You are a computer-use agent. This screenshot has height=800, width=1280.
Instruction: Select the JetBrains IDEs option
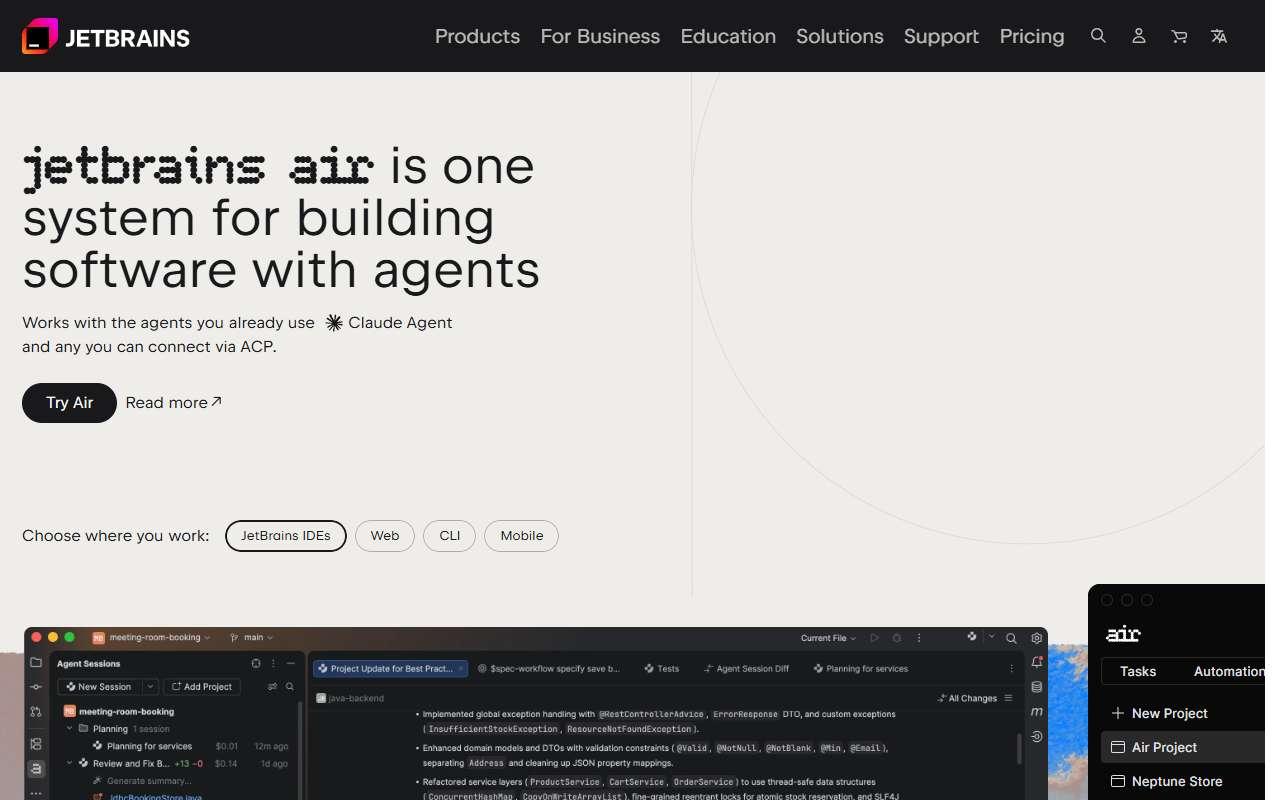point(286,536)
